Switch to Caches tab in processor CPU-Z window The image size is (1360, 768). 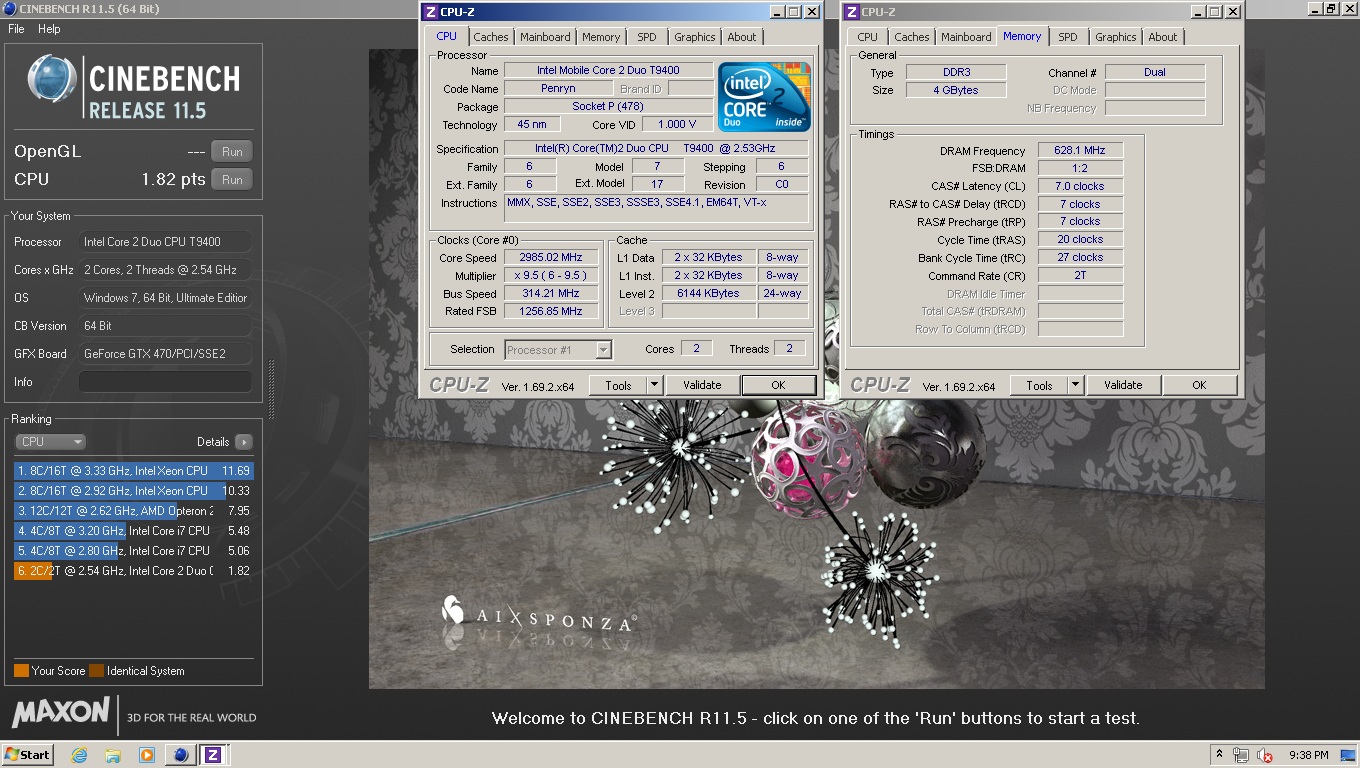(490, 37)
